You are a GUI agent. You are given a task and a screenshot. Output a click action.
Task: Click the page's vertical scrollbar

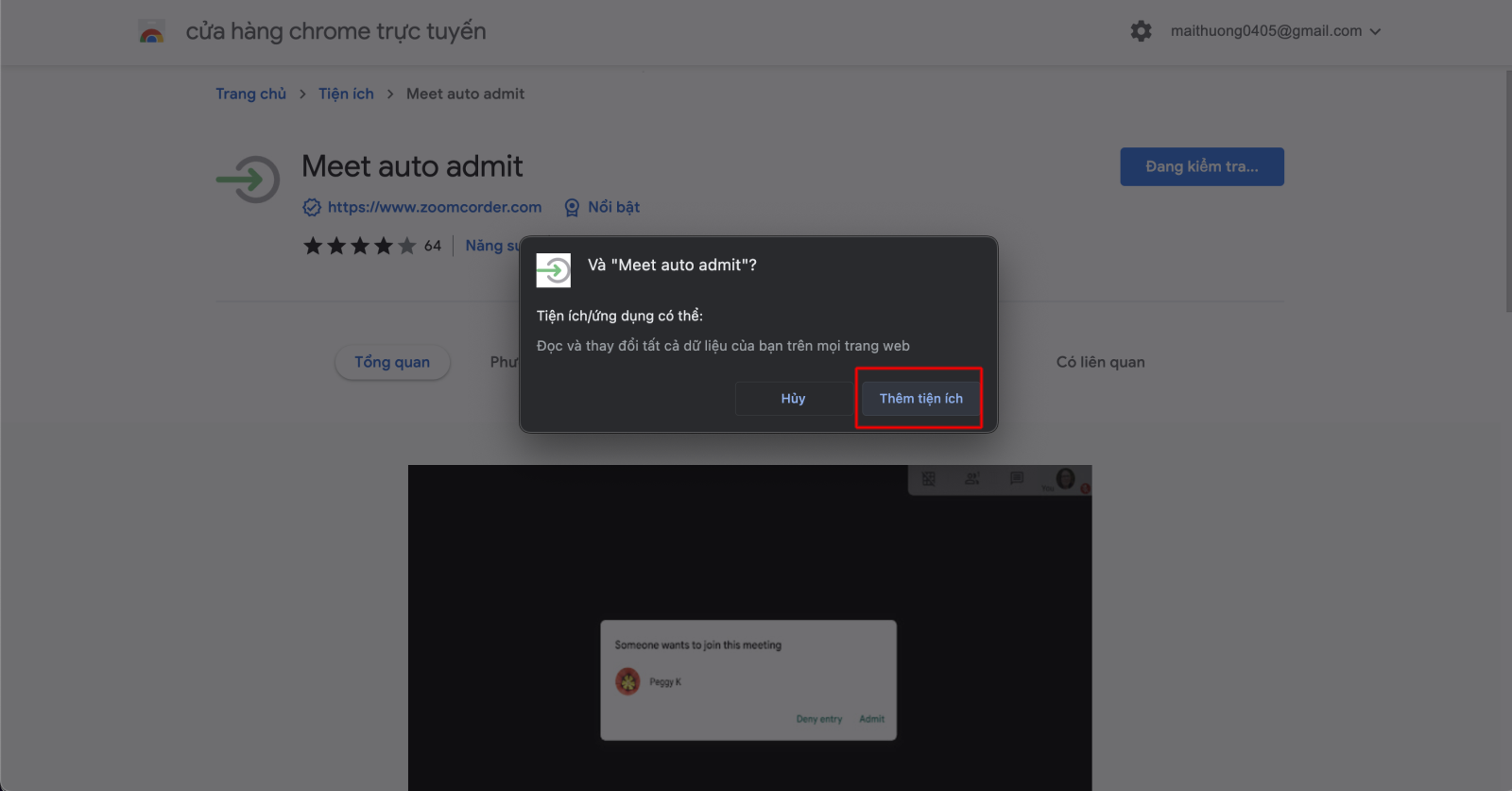1508,189
